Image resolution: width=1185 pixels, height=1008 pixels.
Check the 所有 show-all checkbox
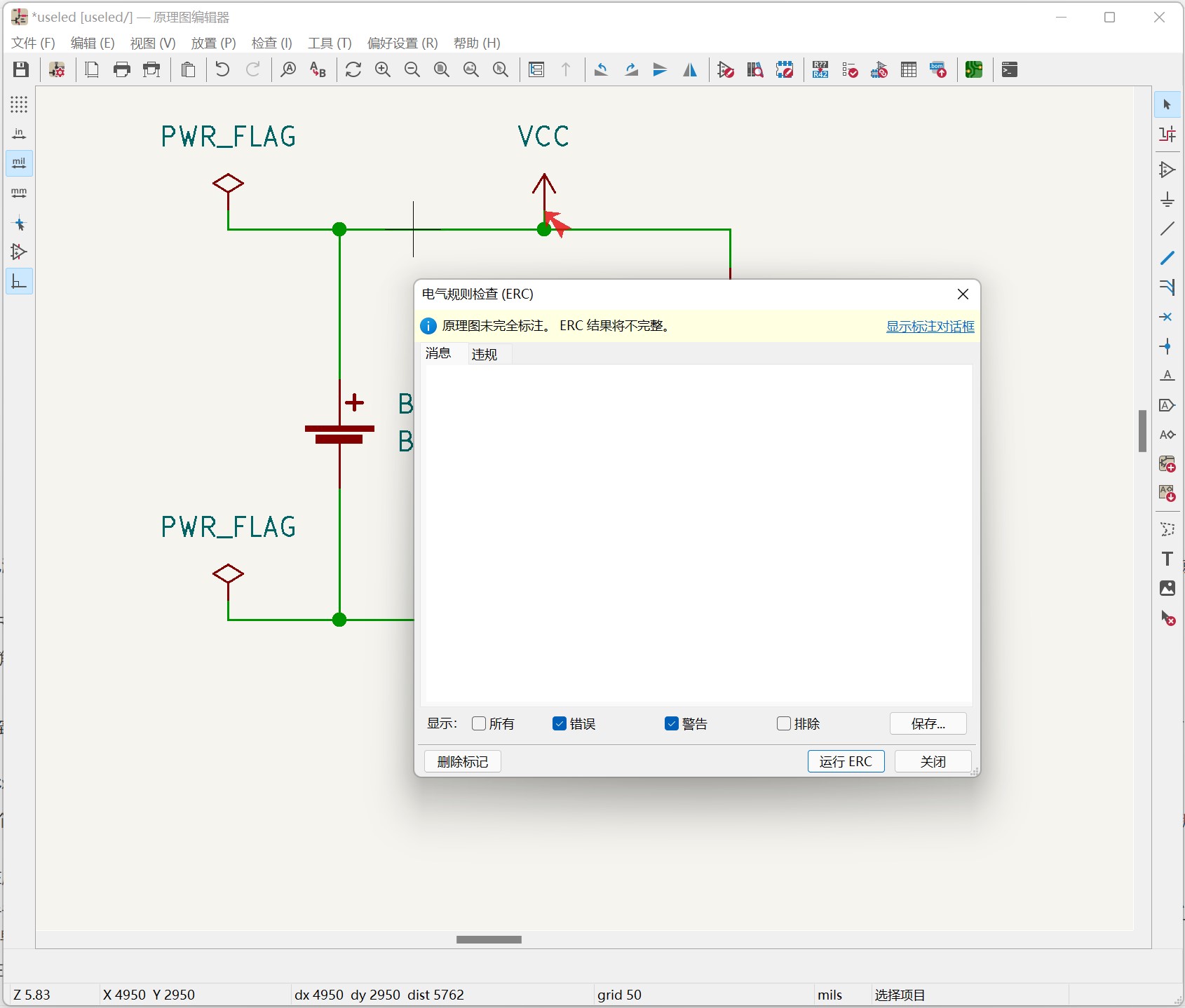point(479,723)
